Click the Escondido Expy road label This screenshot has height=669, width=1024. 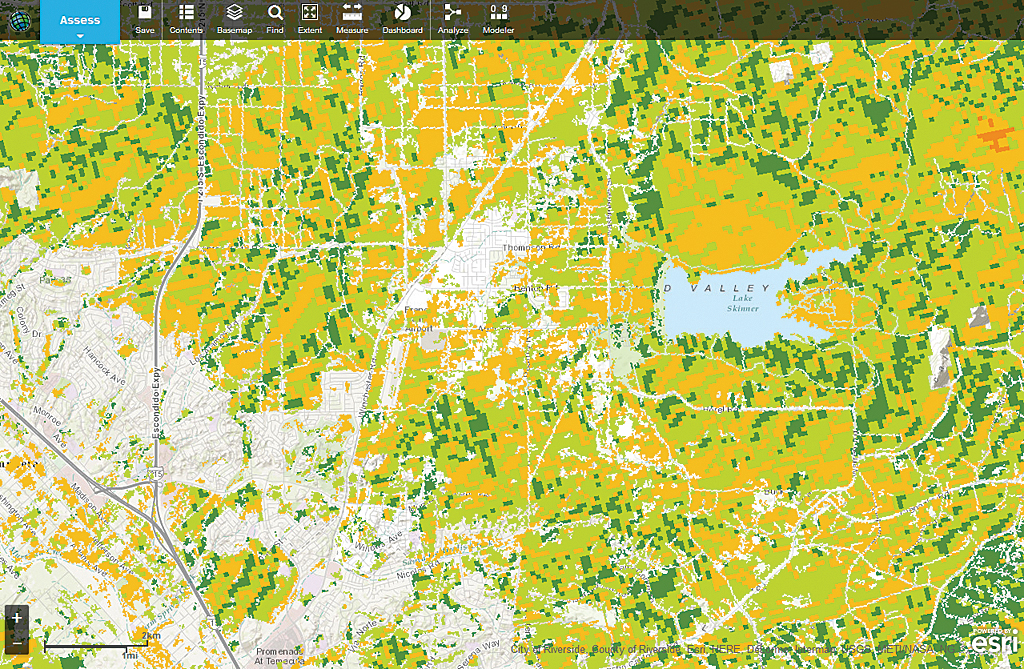(156, 403)
